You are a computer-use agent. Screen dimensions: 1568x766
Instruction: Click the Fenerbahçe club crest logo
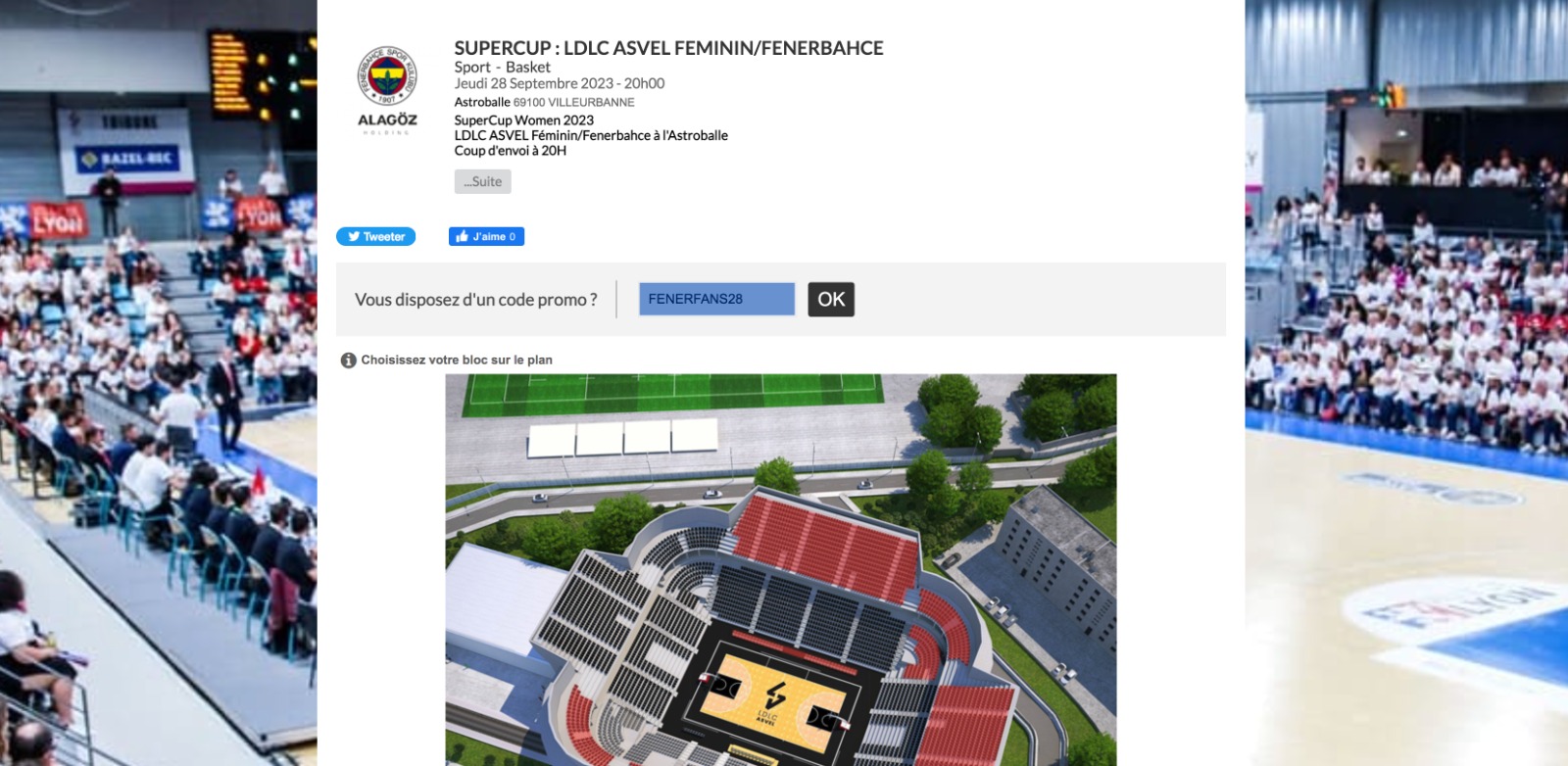387,76
